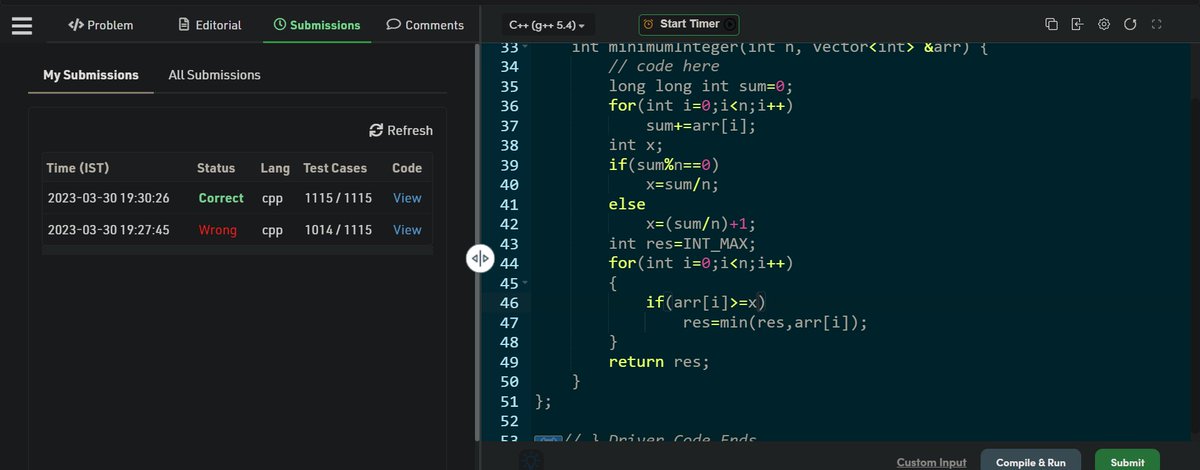Click the 'if(sum%n==0)' code line

point(664,165)
